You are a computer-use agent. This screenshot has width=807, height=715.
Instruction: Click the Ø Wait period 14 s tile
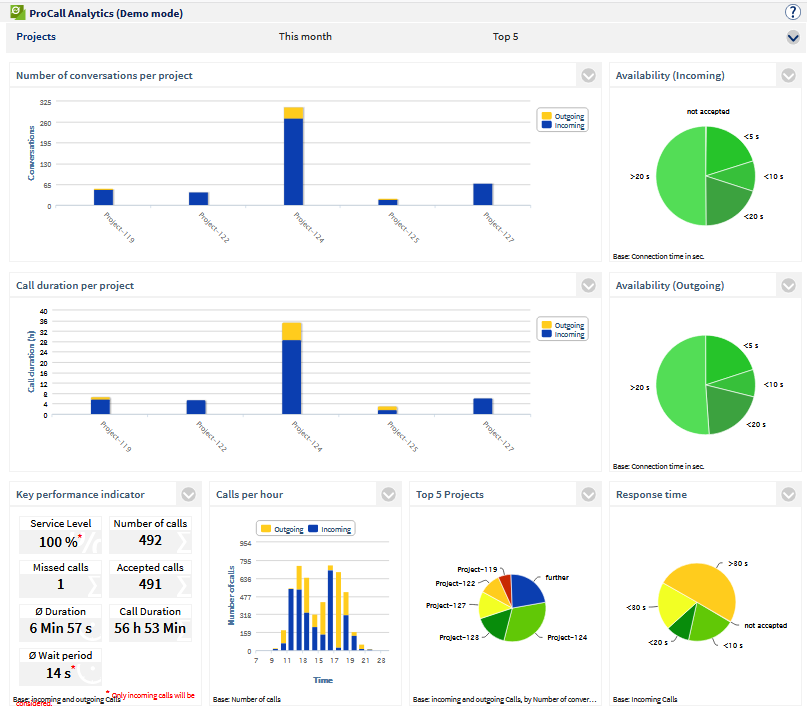61,667
